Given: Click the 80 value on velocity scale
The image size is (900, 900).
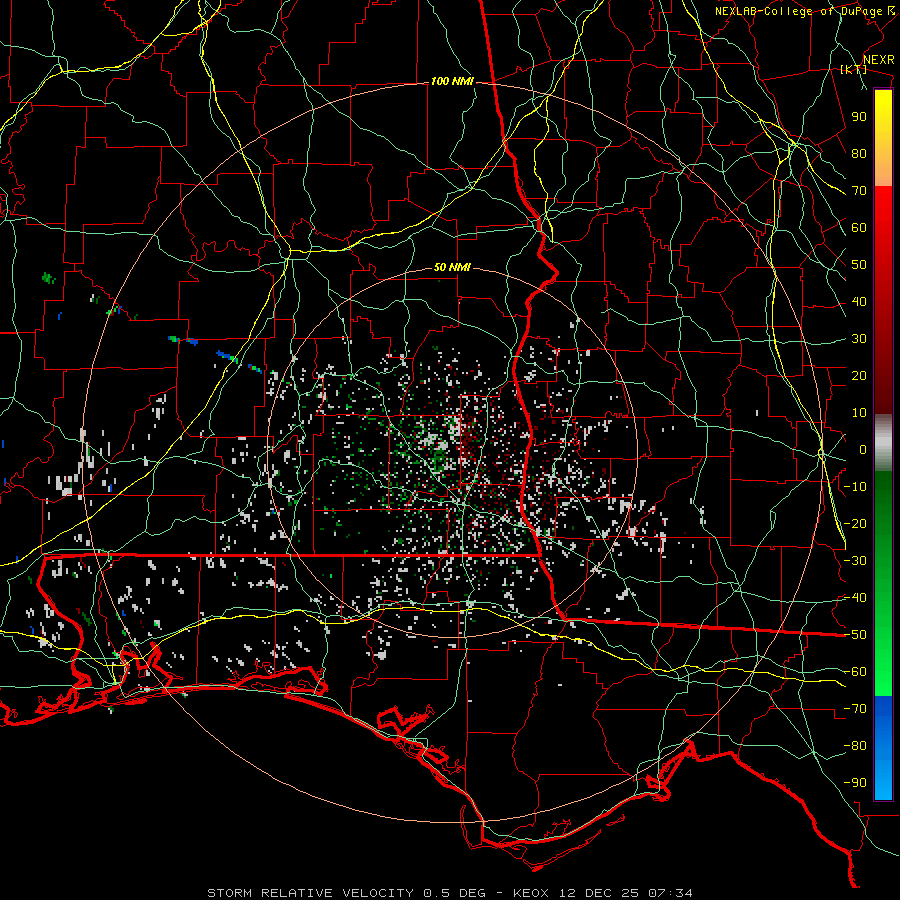Looking at the screenshot, I should tap(859, 154).
